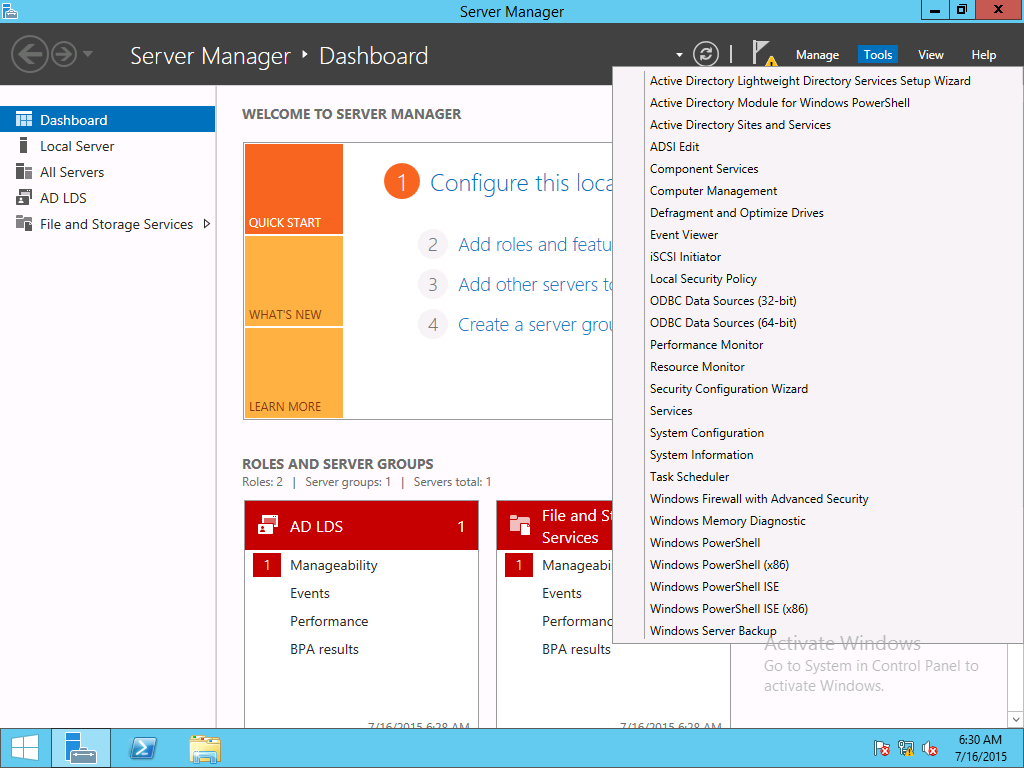
Task: Open Windows Server Backup
Action: [713, 631]
